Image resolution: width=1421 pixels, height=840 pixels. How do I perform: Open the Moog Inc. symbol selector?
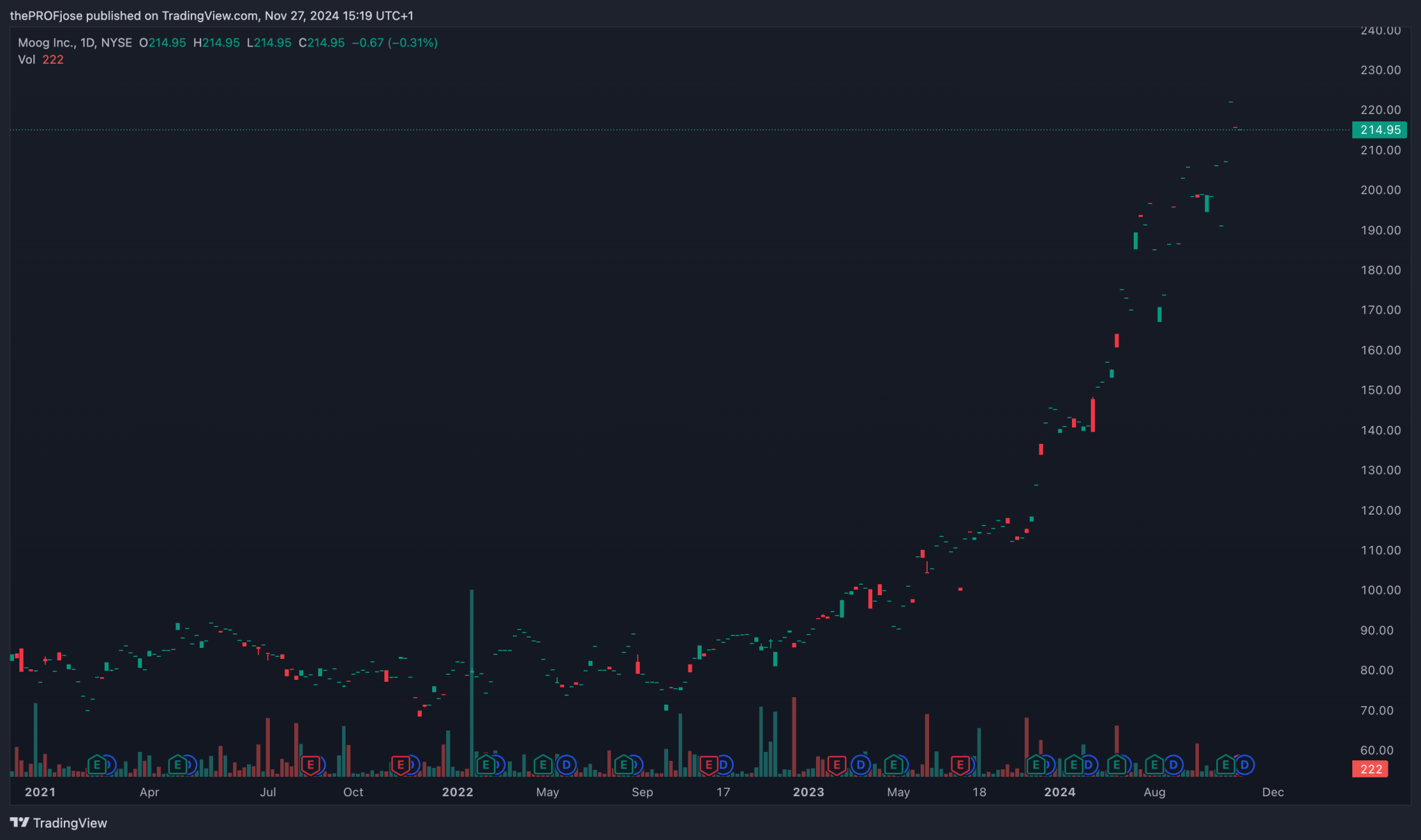[x=44, y=42]
